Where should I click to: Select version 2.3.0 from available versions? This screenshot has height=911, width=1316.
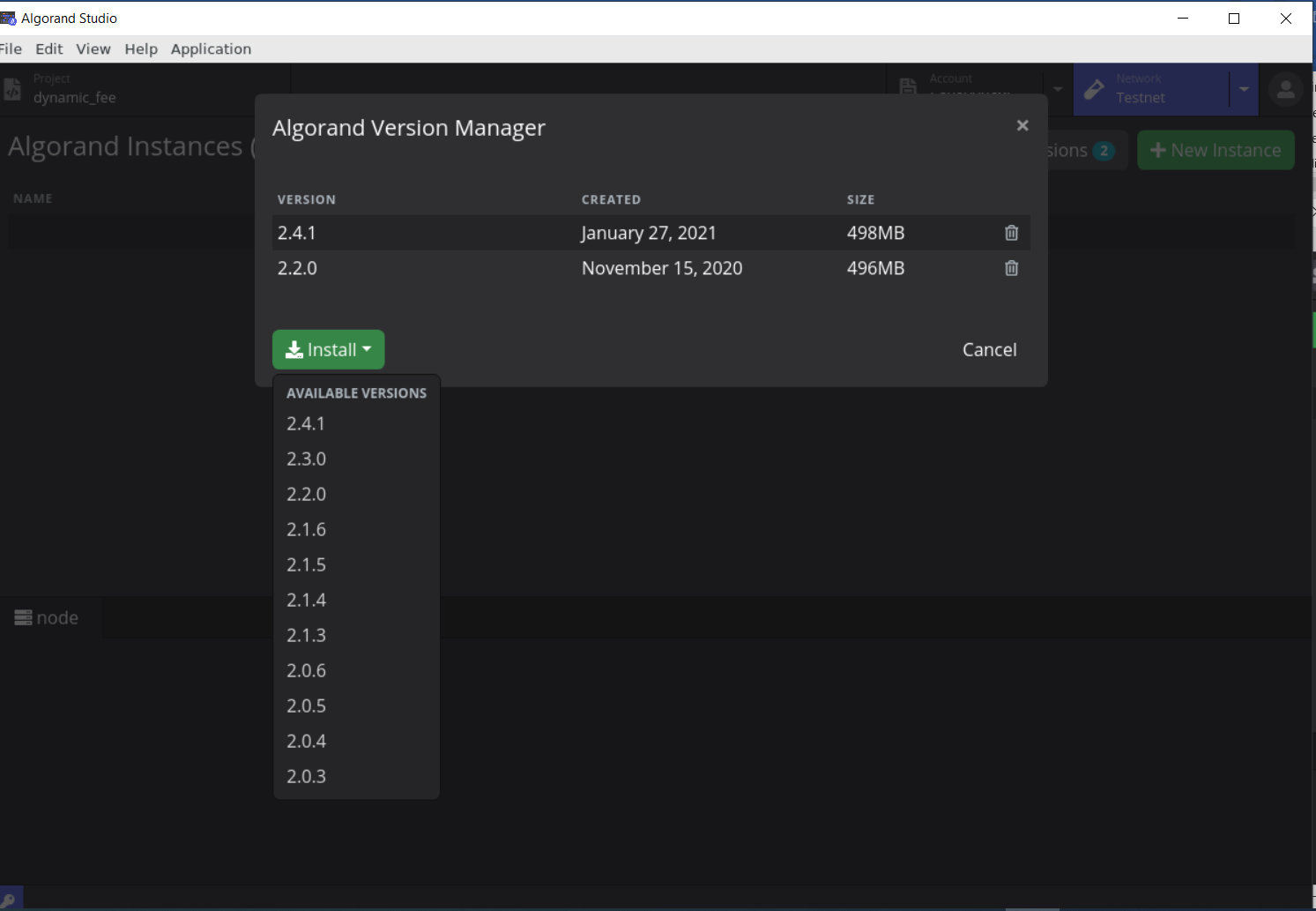point(306,459)
